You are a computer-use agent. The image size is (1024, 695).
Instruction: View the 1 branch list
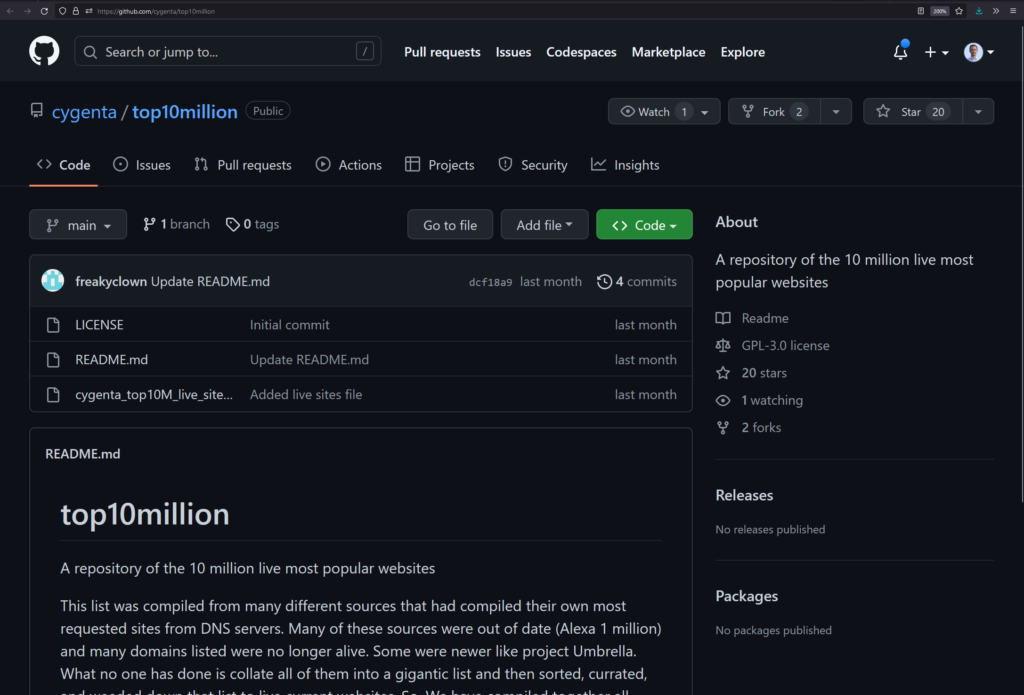pos(176,224)
